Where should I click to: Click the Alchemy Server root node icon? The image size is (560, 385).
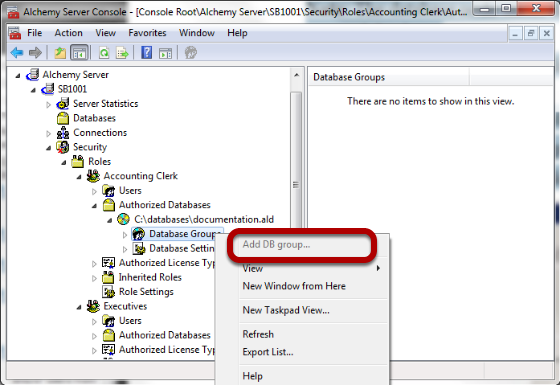[x=33, y=75]
